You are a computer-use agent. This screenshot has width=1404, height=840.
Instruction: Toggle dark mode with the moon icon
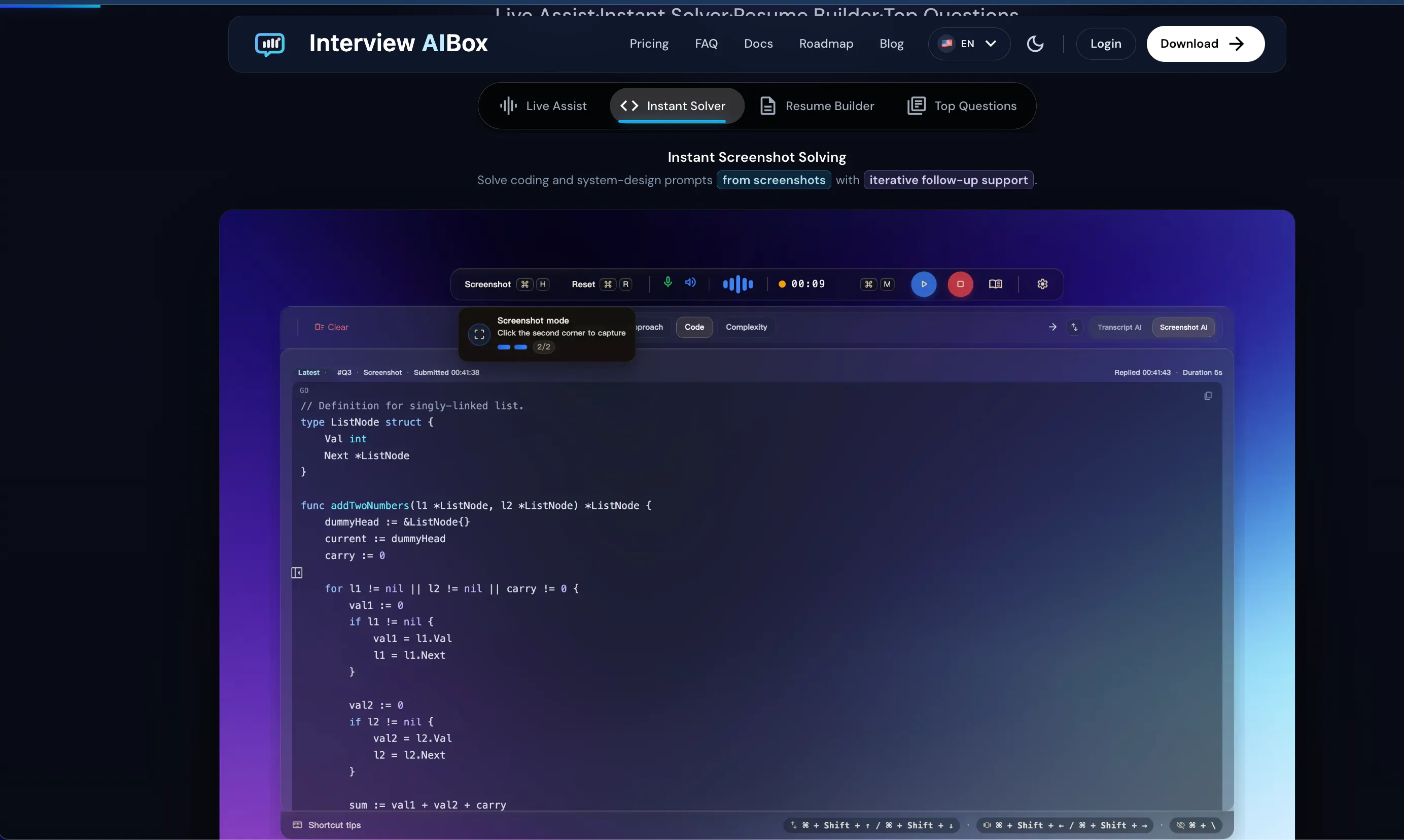pos(1035,44)
